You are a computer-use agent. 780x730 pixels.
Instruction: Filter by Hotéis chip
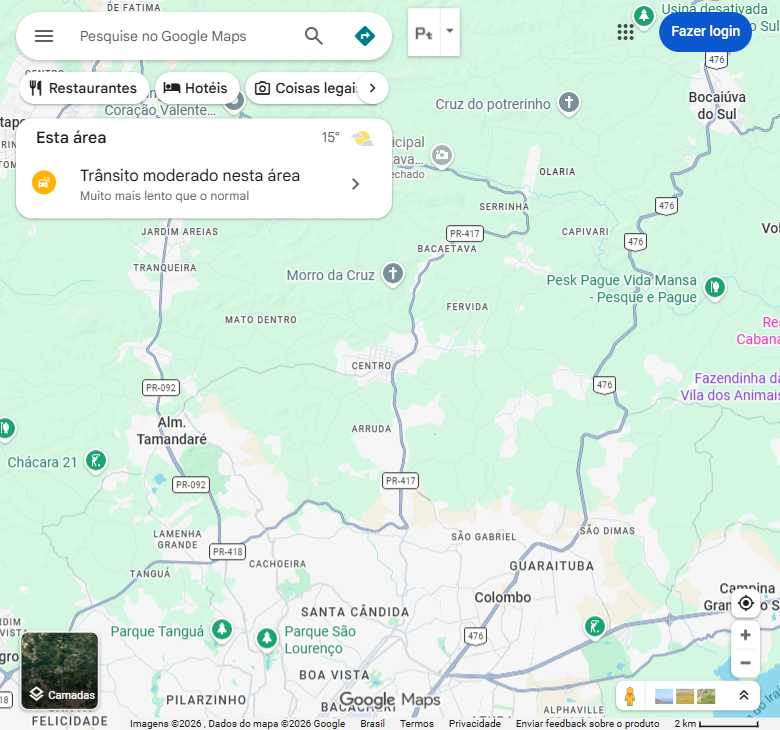[196, 89]
